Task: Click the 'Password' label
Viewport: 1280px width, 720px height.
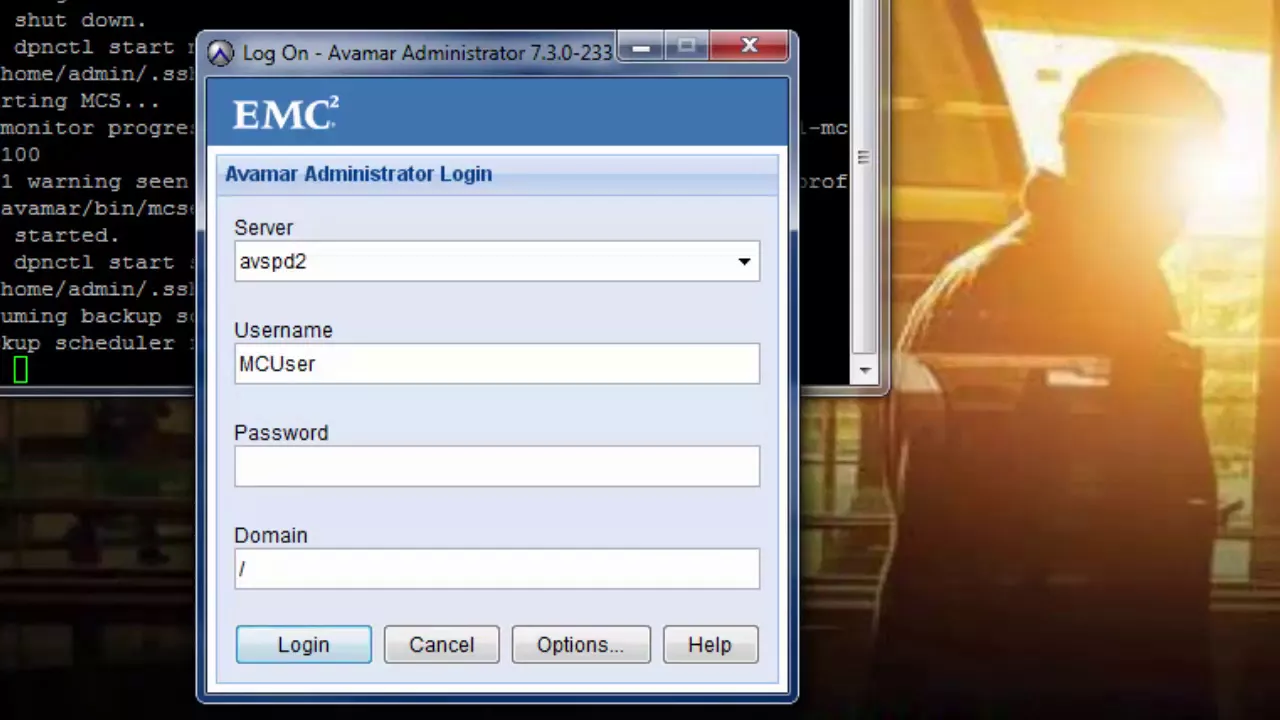Action: coord(281,433)
